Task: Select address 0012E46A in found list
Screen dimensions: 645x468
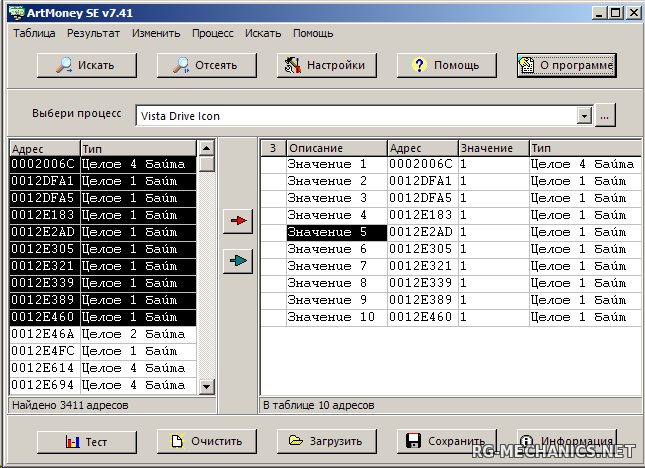Action: tap(44, 334)
